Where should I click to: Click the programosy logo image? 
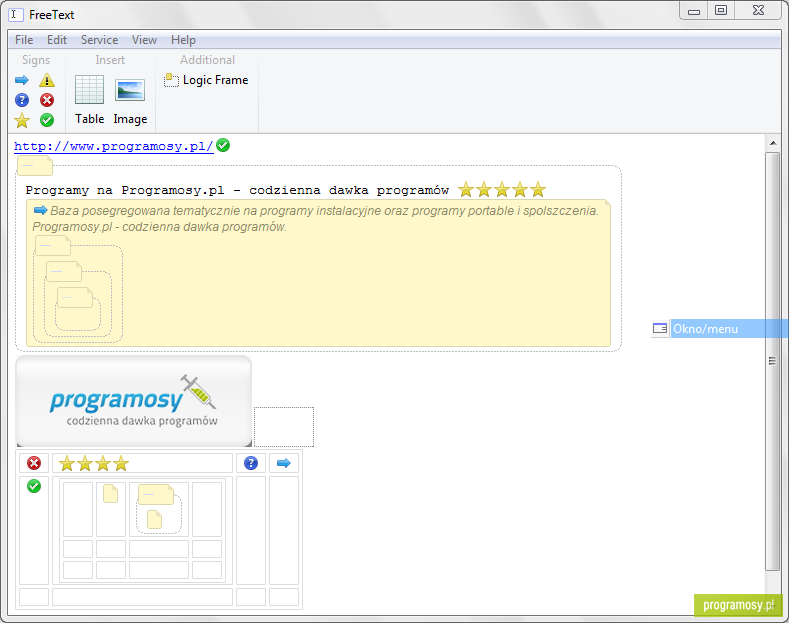tap(134, 401)
